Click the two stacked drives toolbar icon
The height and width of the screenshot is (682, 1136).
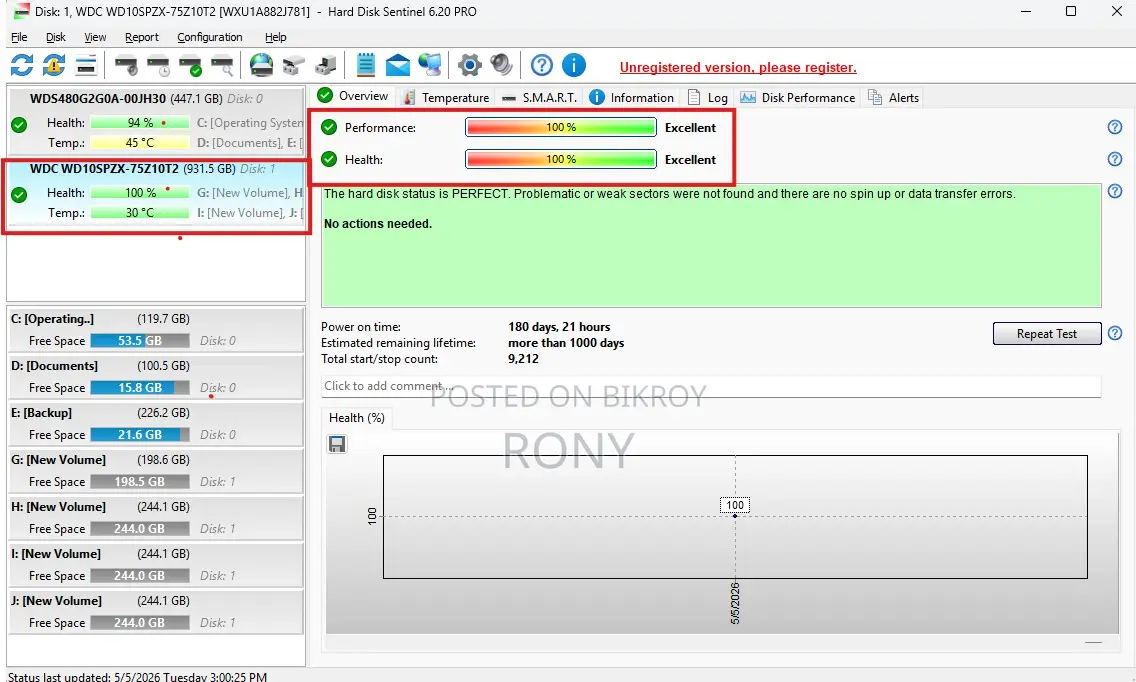pyautogui.click(x=293, y=65)
